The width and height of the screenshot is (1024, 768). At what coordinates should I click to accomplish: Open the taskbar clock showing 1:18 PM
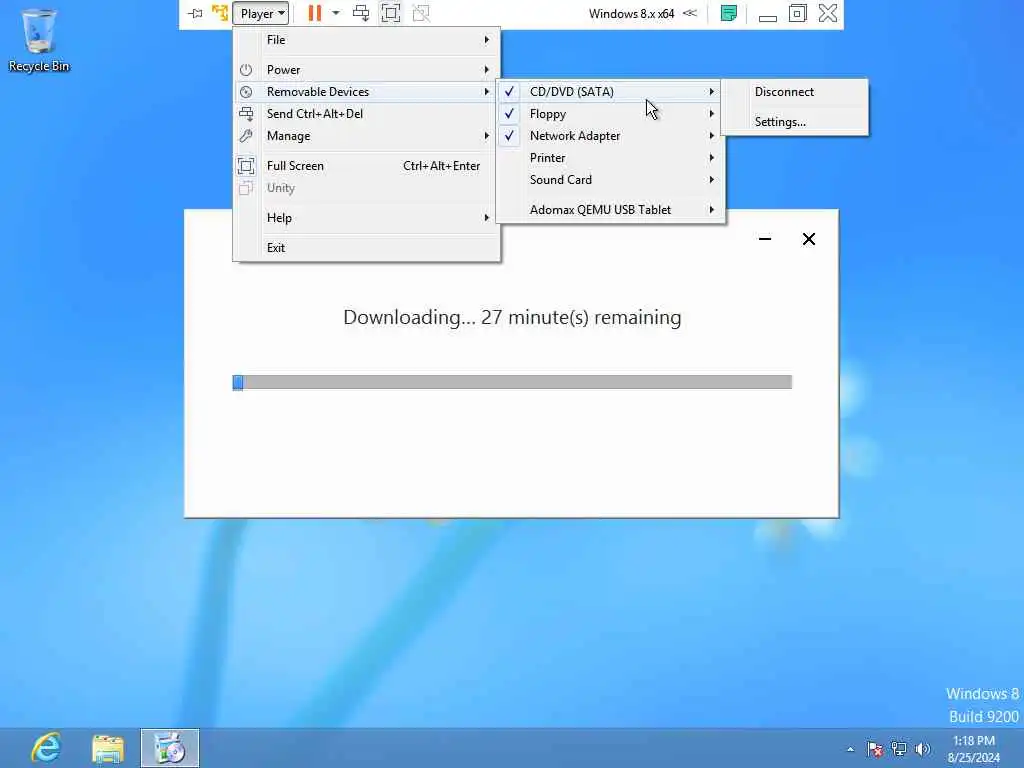tap(974, 748)
